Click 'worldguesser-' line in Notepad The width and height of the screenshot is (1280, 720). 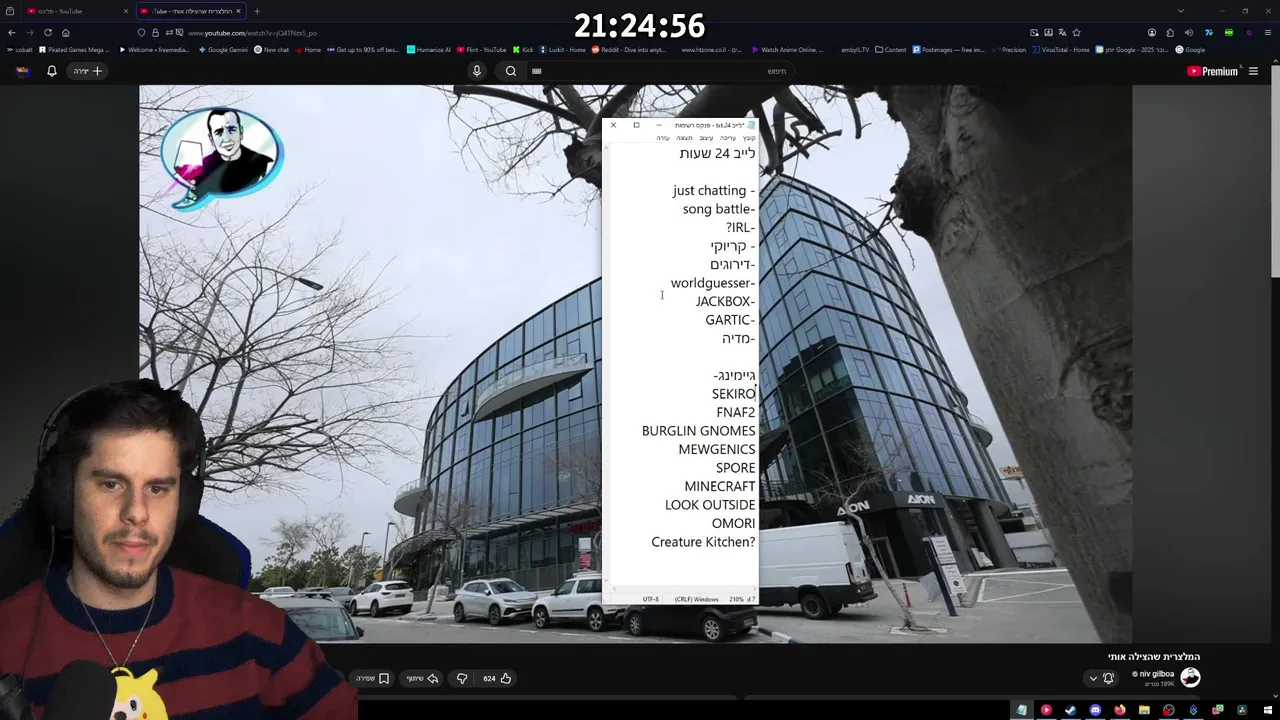712,283
